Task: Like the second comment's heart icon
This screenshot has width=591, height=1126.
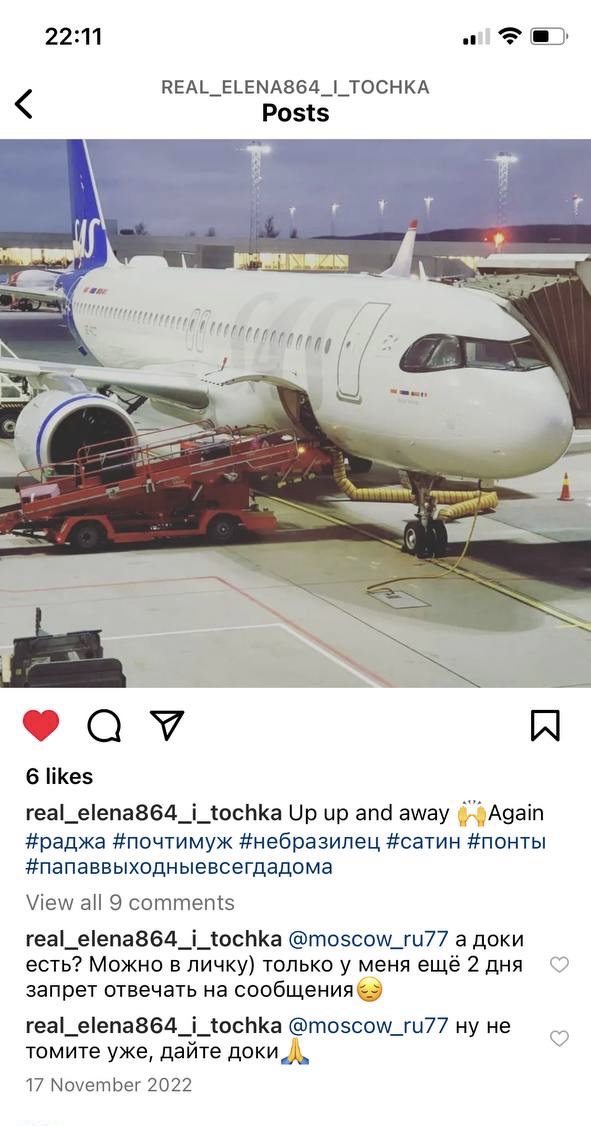Action: [x=559, y=1038]
